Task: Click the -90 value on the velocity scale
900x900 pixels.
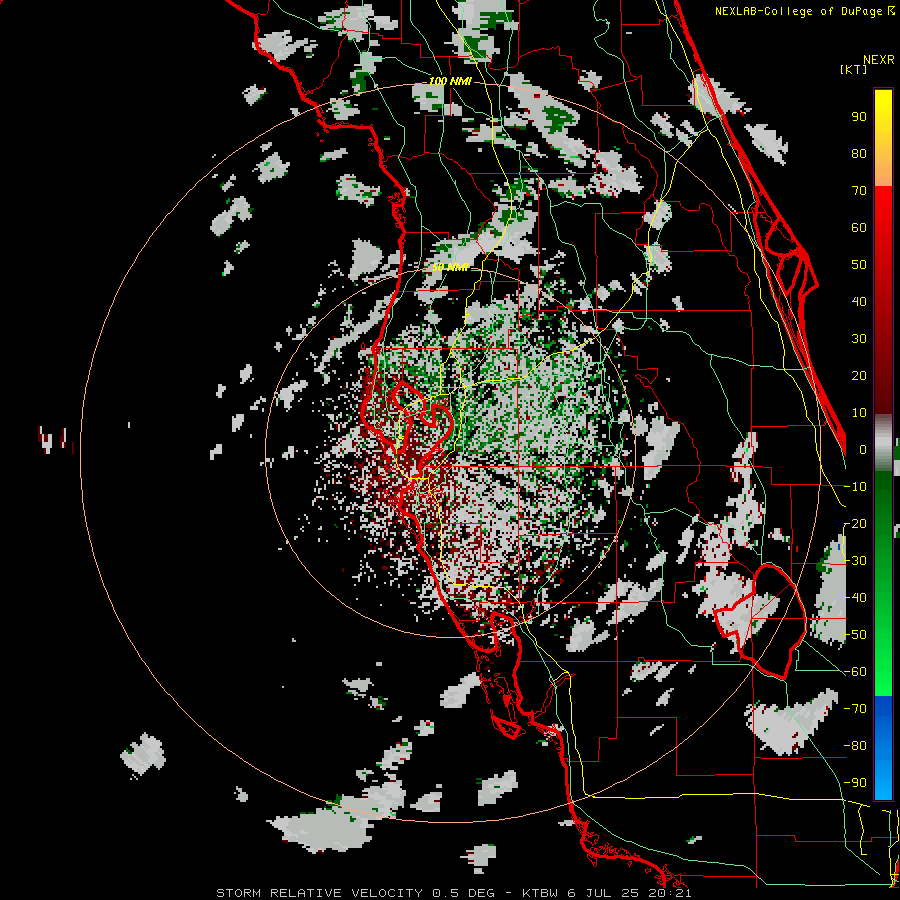Action: [x=855, y=782]
